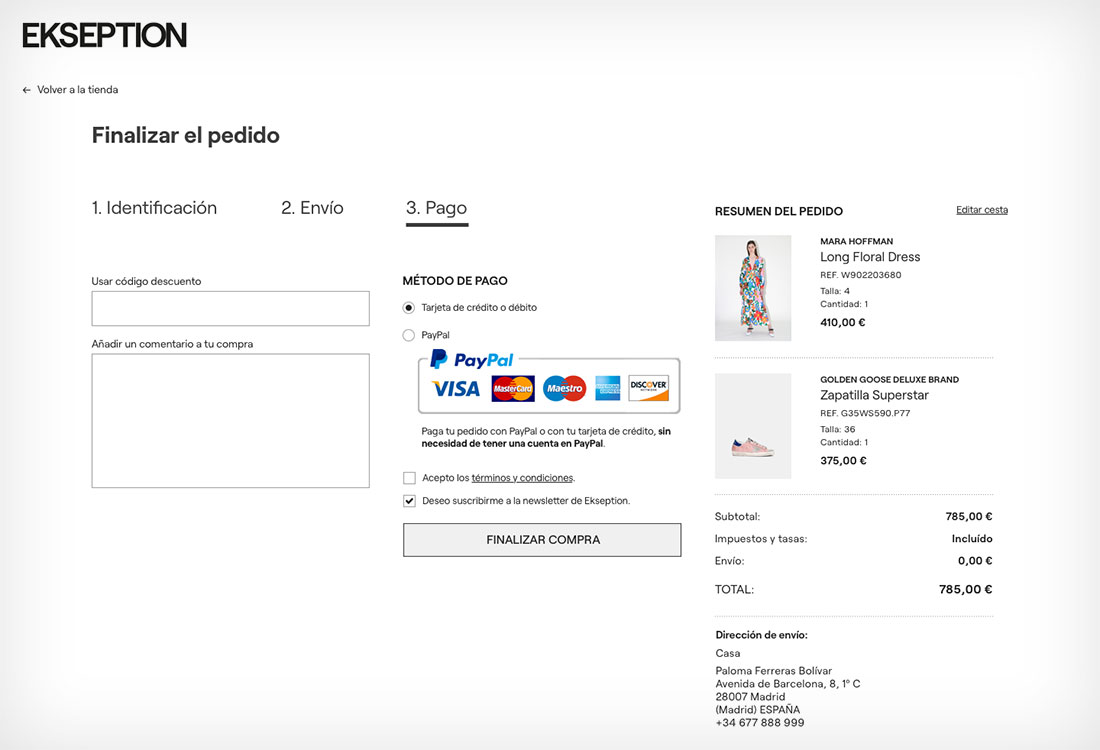The height and width of the screenshot is (750, 1100).
Task: Click the American Express icon
Action: pos(608,388)
